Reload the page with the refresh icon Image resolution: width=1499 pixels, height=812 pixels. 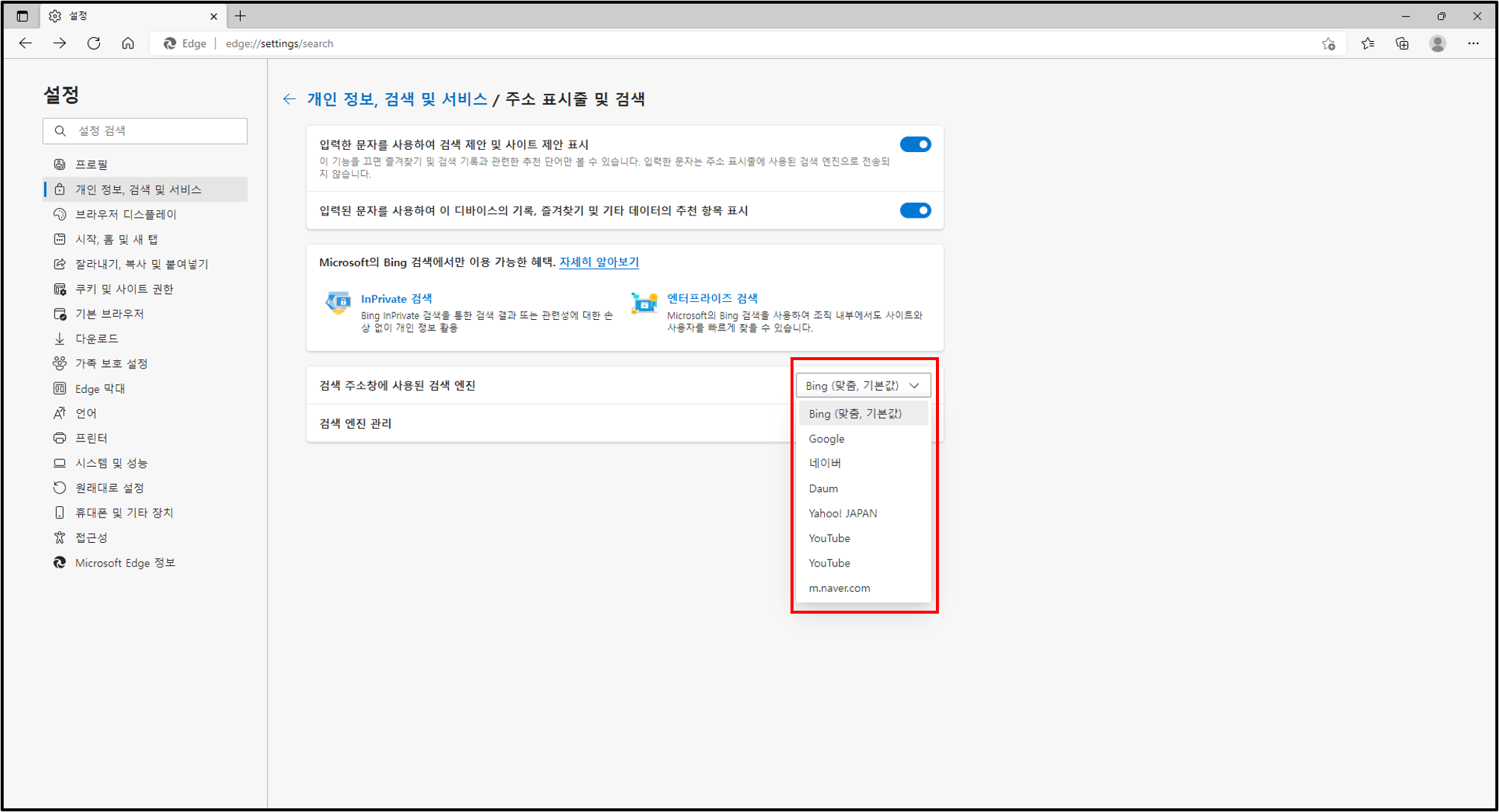(94, 43)
